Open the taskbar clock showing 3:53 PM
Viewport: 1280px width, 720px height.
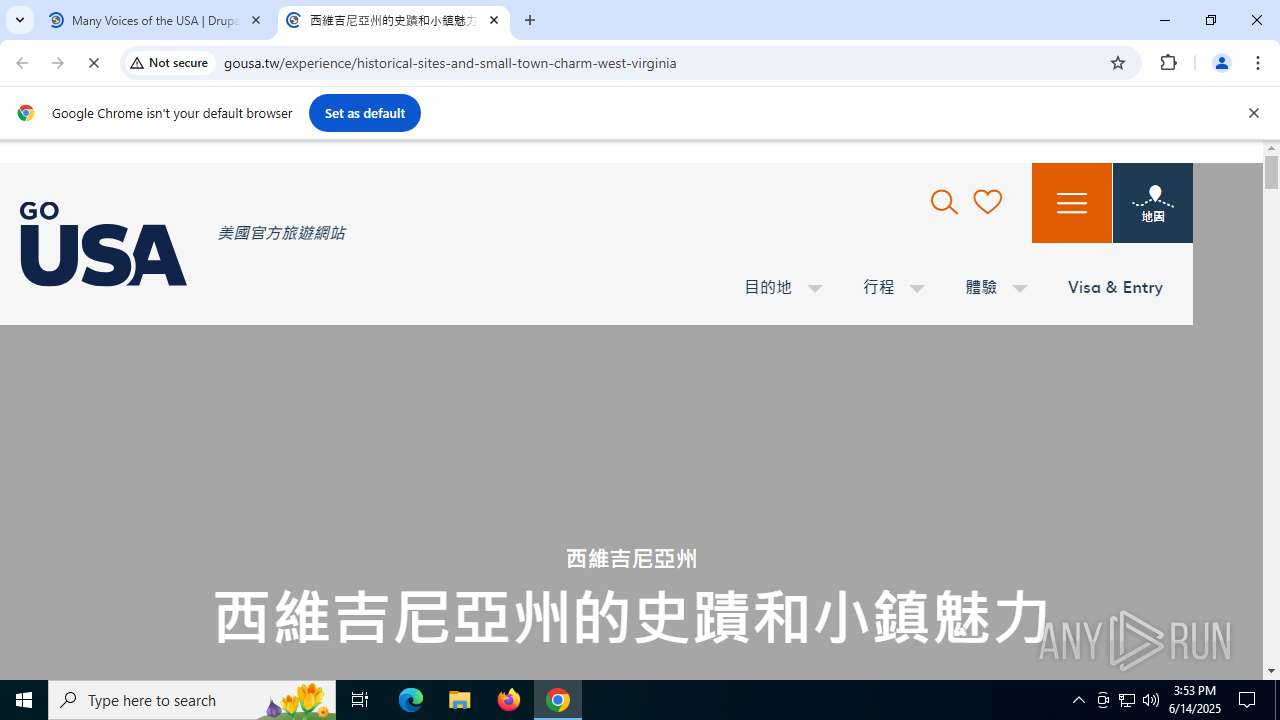(1196, 700)
